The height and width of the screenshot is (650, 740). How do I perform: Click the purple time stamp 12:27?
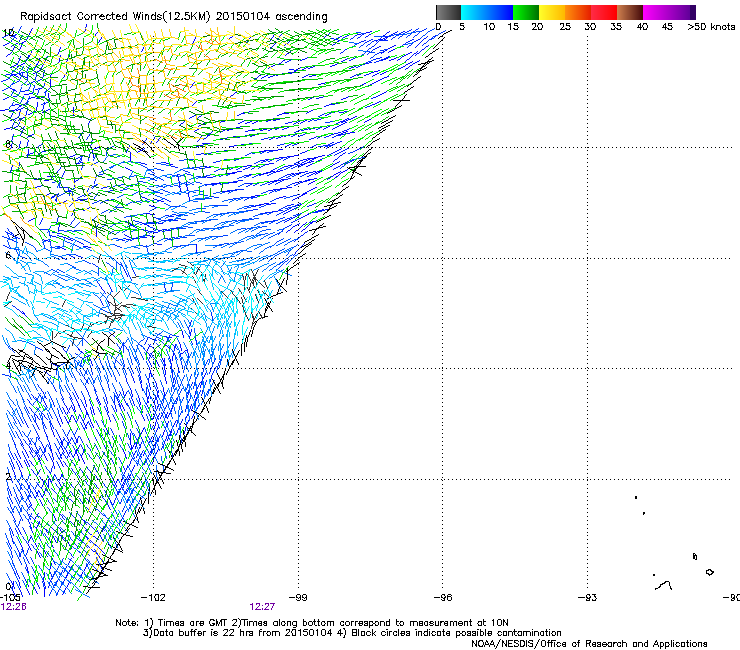(x=262, y=607)
